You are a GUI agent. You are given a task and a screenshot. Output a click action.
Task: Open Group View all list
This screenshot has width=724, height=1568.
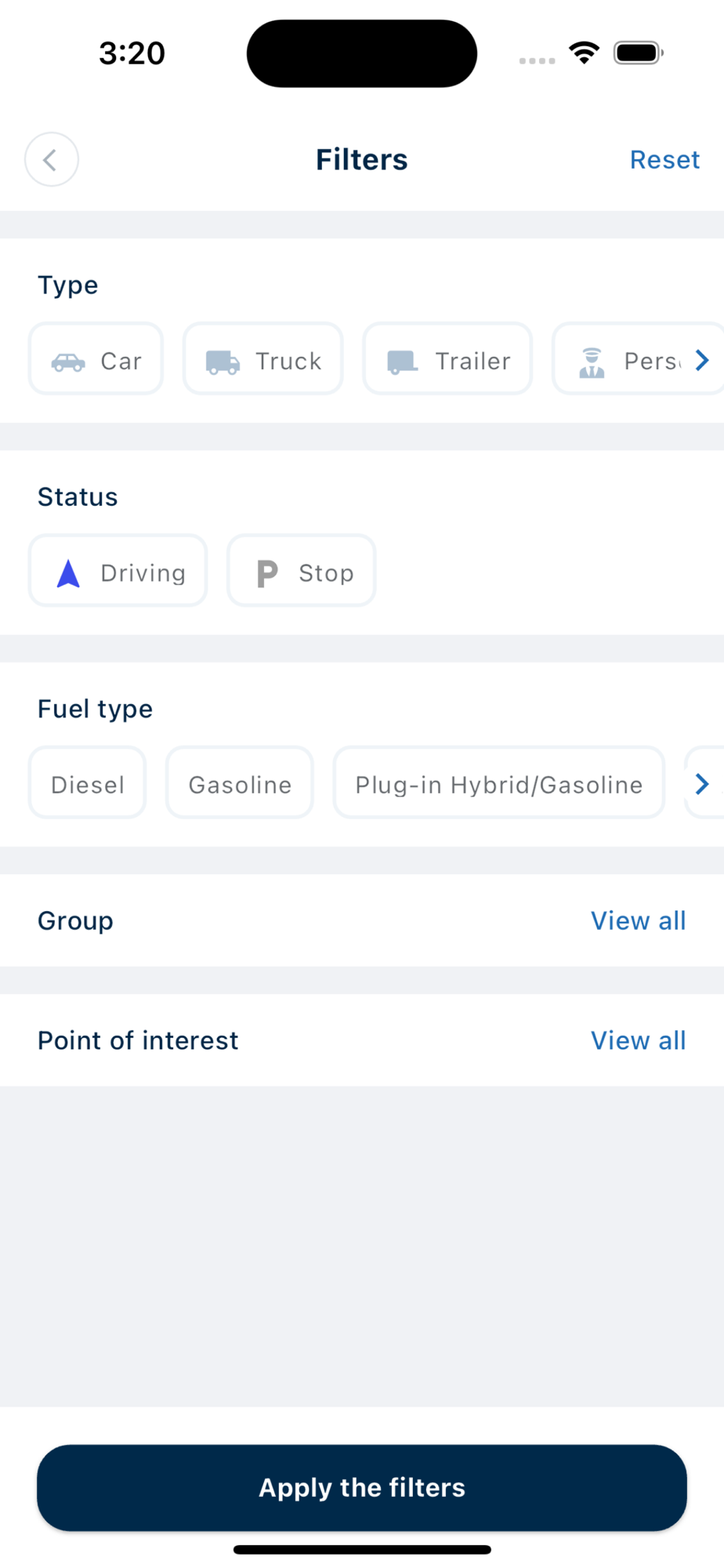pyautogui.click(x=638, y=921)
